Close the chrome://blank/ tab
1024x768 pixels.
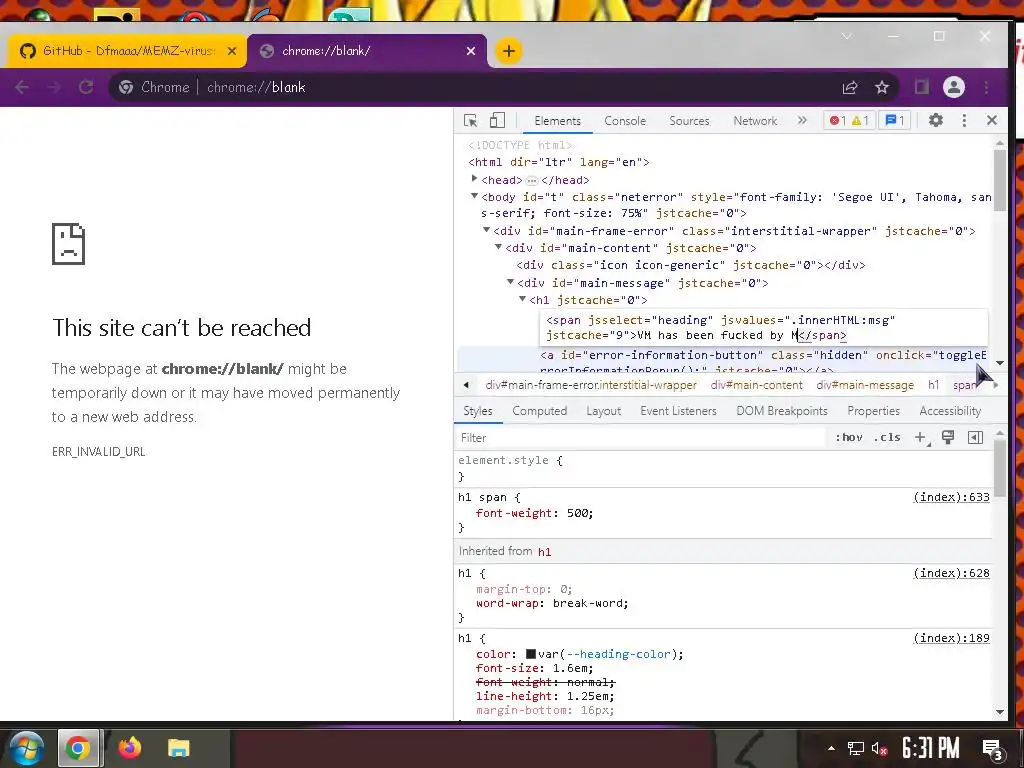[x=471, y=51]
